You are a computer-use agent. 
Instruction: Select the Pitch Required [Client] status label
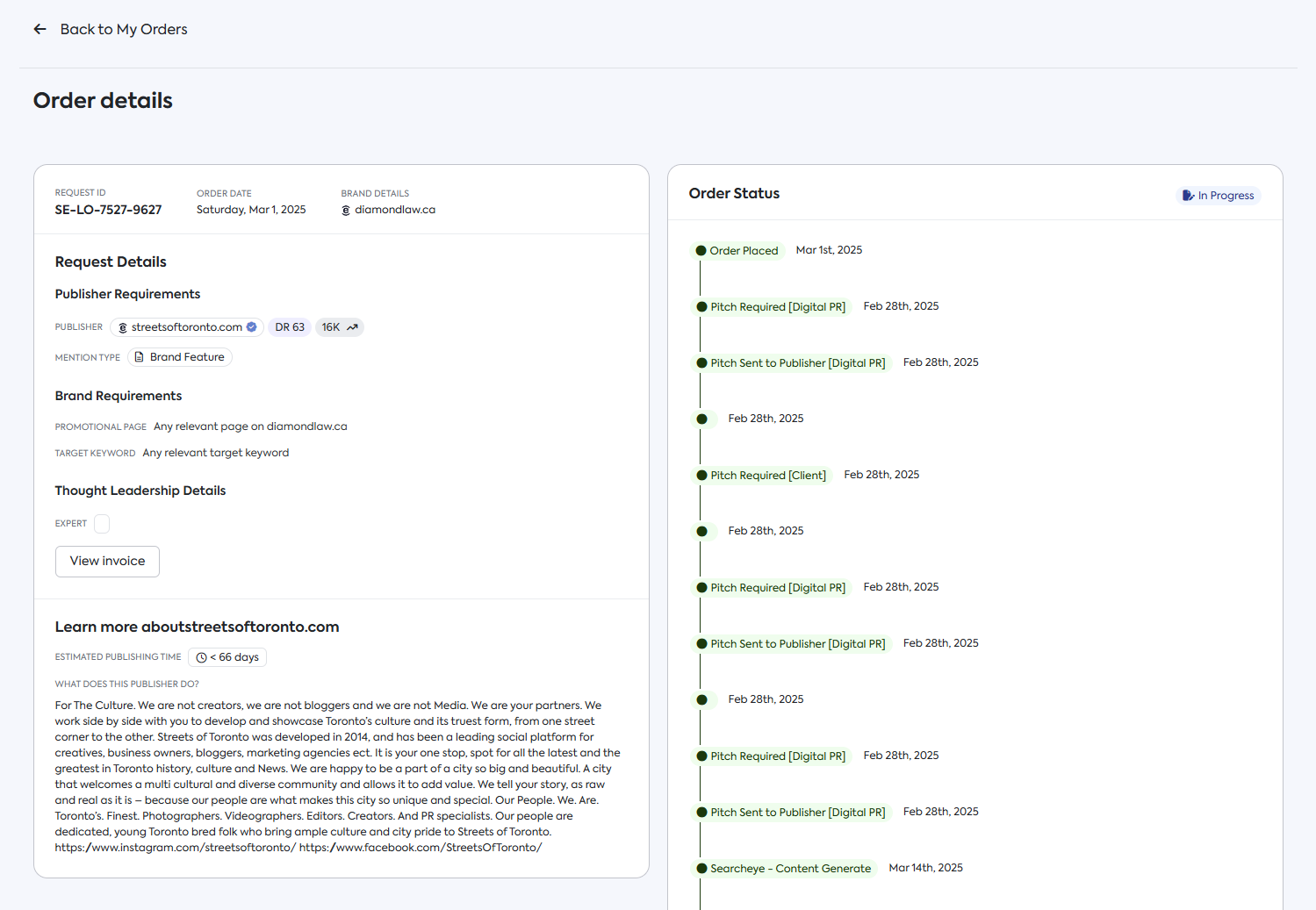(x=768, y=476)
